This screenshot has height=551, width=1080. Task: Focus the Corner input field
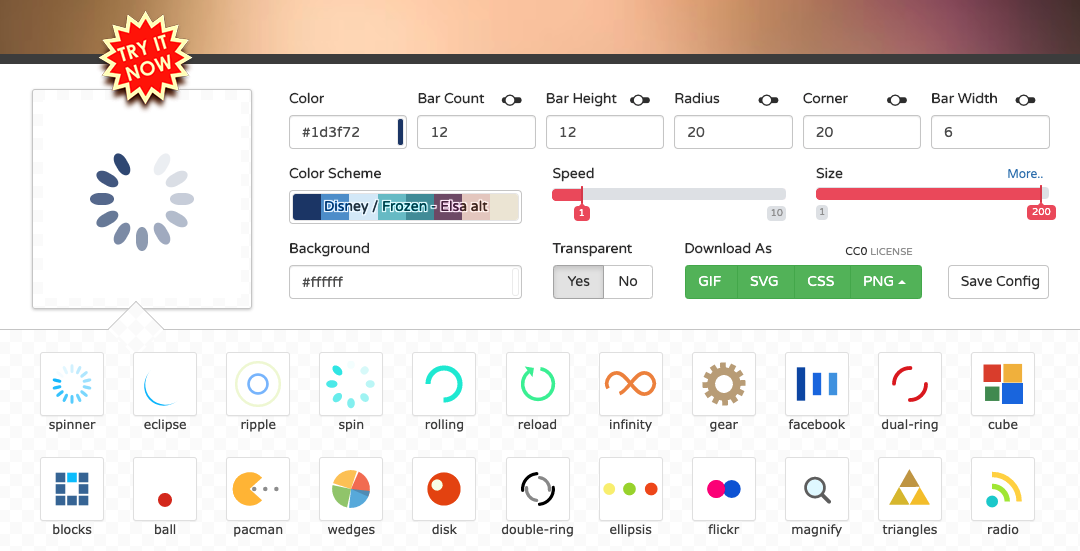click(862, 132)
